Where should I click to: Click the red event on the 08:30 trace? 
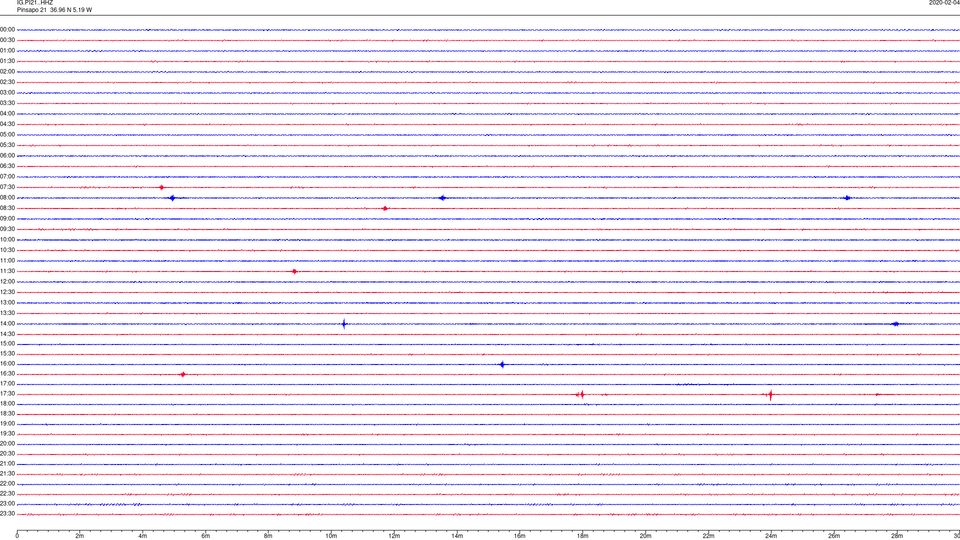385,209
